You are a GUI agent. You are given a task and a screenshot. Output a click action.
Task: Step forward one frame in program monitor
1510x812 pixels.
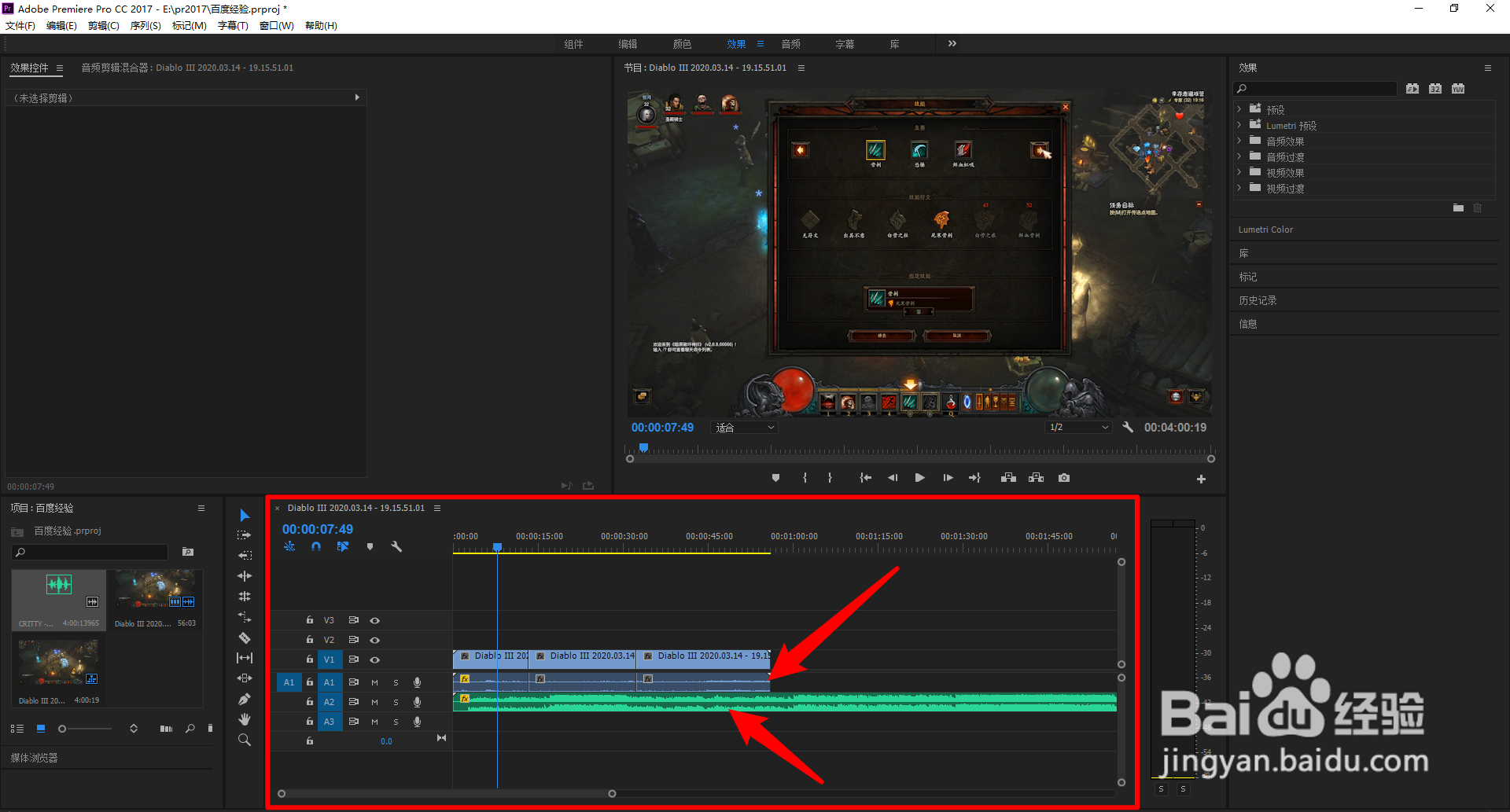(x=948, y=478)
